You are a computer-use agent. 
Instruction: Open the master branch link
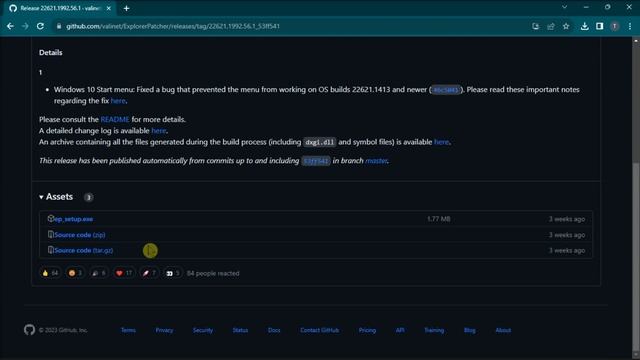tap(376, 161)
